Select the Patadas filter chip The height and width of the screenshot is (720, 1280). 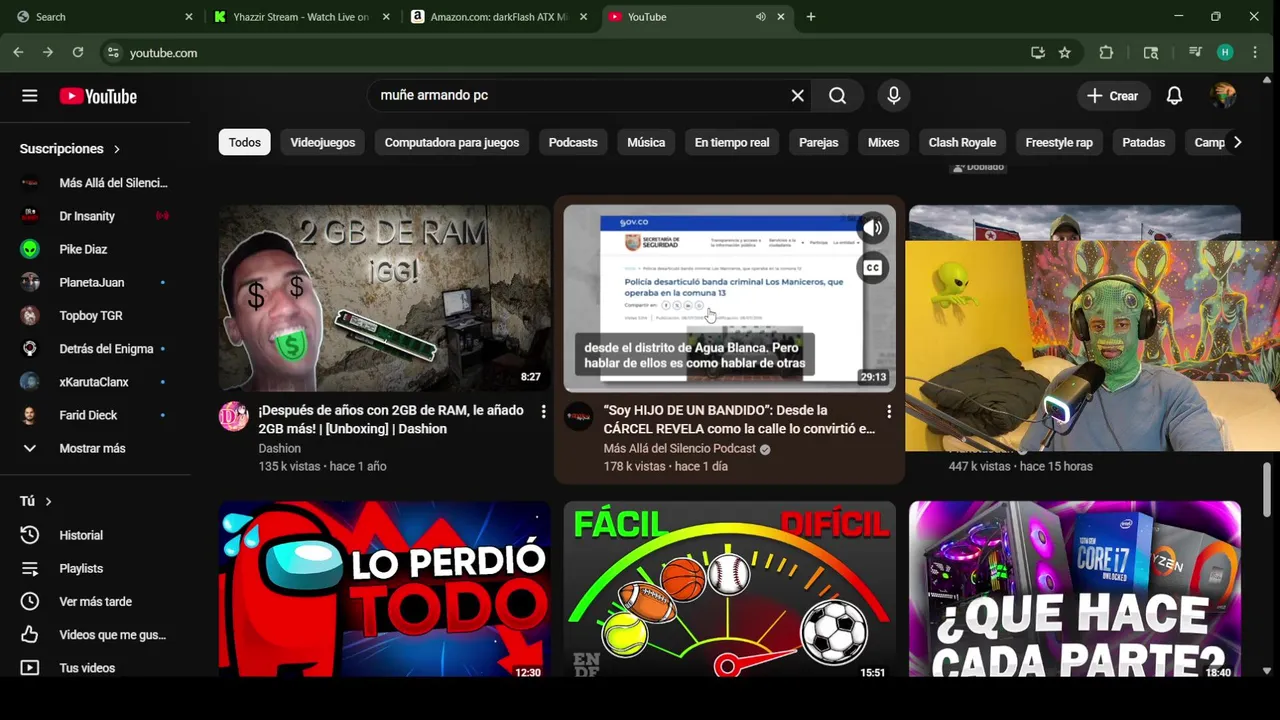(1143, 142)
